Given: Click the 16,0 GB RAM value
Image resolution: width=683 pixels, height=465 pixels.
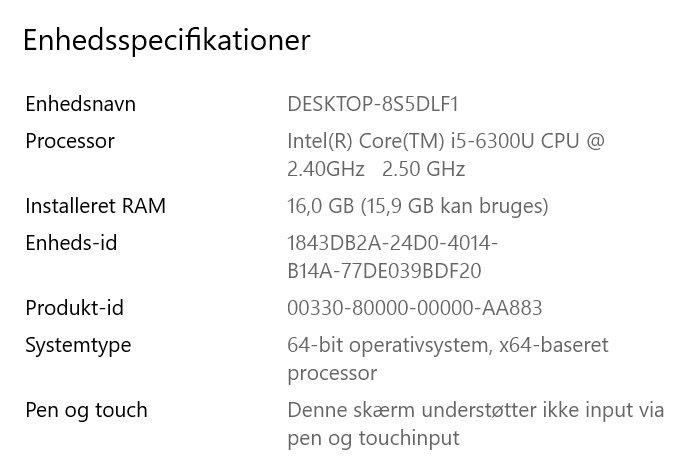Looking at the screenshot, I should 320,206.
